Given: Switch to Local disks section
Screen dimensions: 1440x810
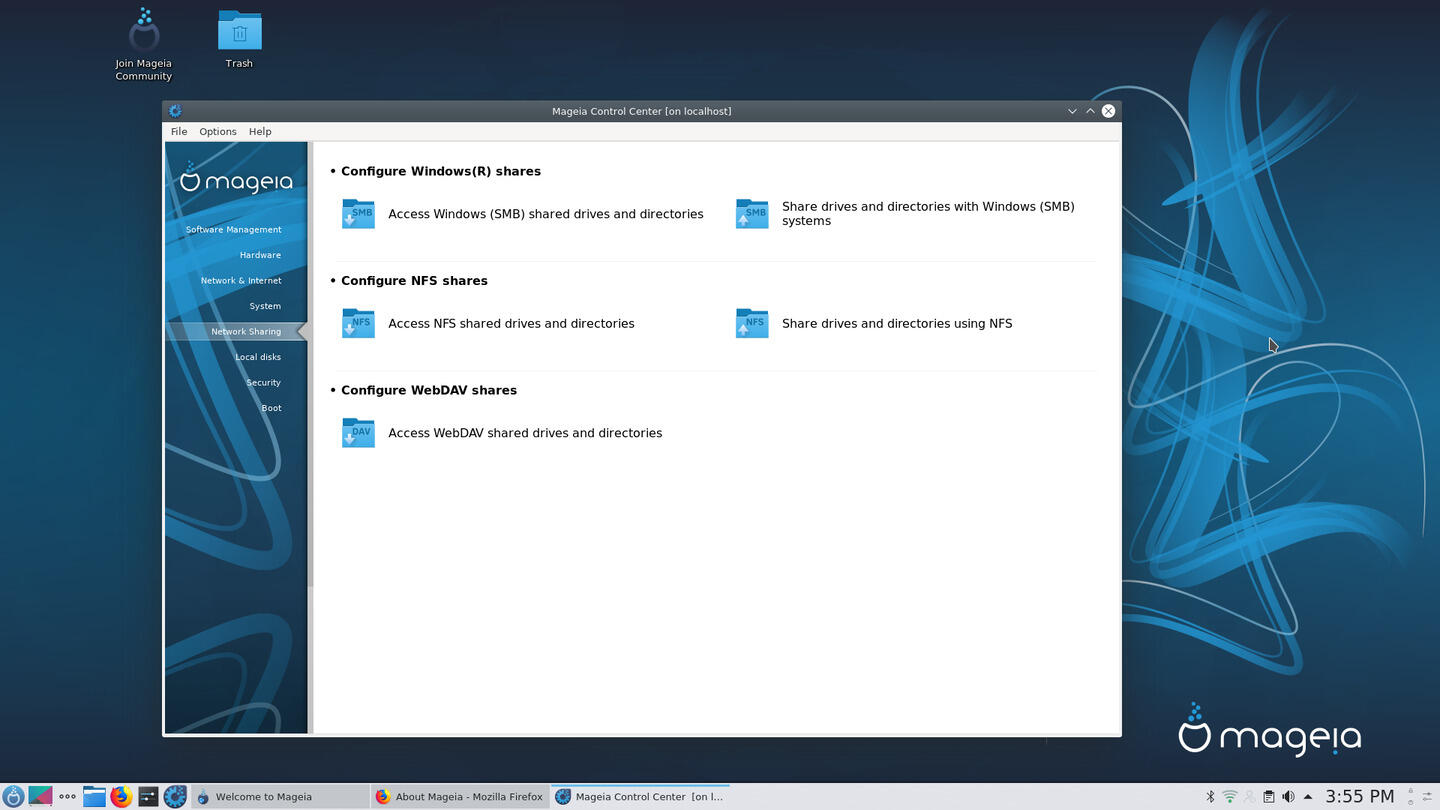Looking at the screenshot, I should pos(258,357).
